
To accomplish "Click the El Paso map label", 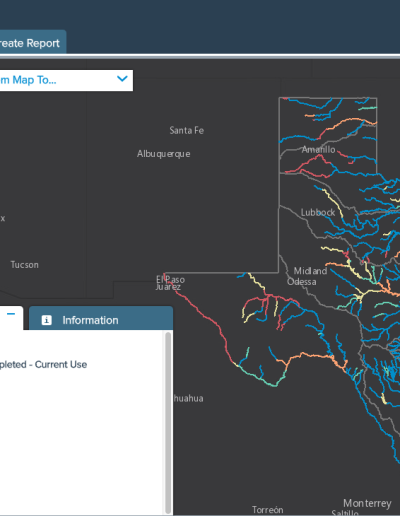I will tap(170, 279).
